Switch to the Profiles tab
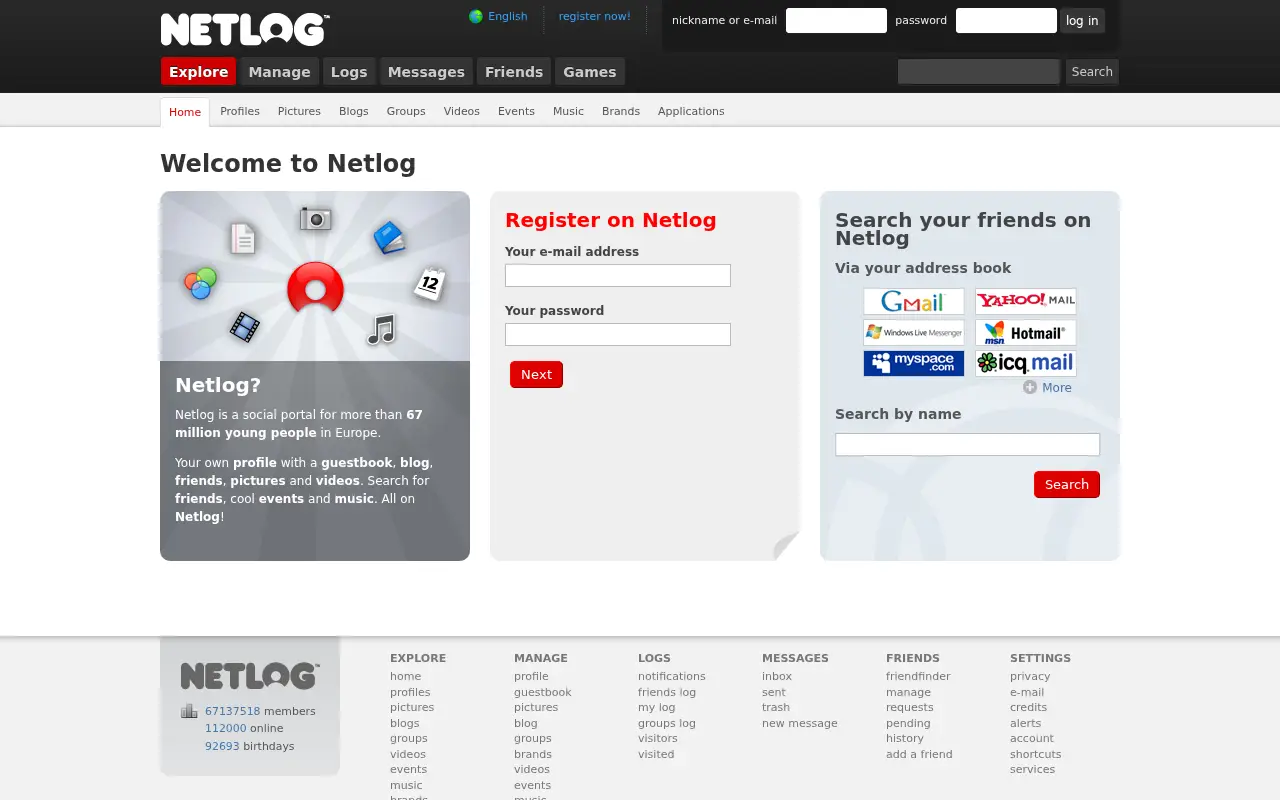The width and height of the screenshot is (1280, 800). [240, 111]
